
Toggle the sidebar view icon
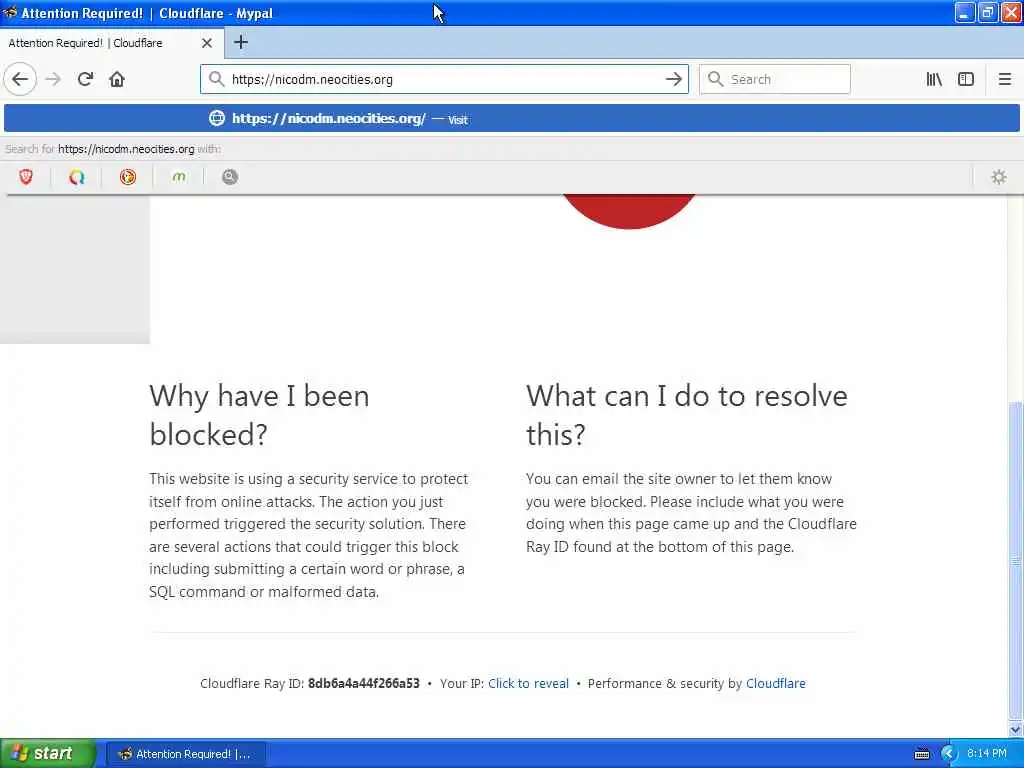pos(966,79)
